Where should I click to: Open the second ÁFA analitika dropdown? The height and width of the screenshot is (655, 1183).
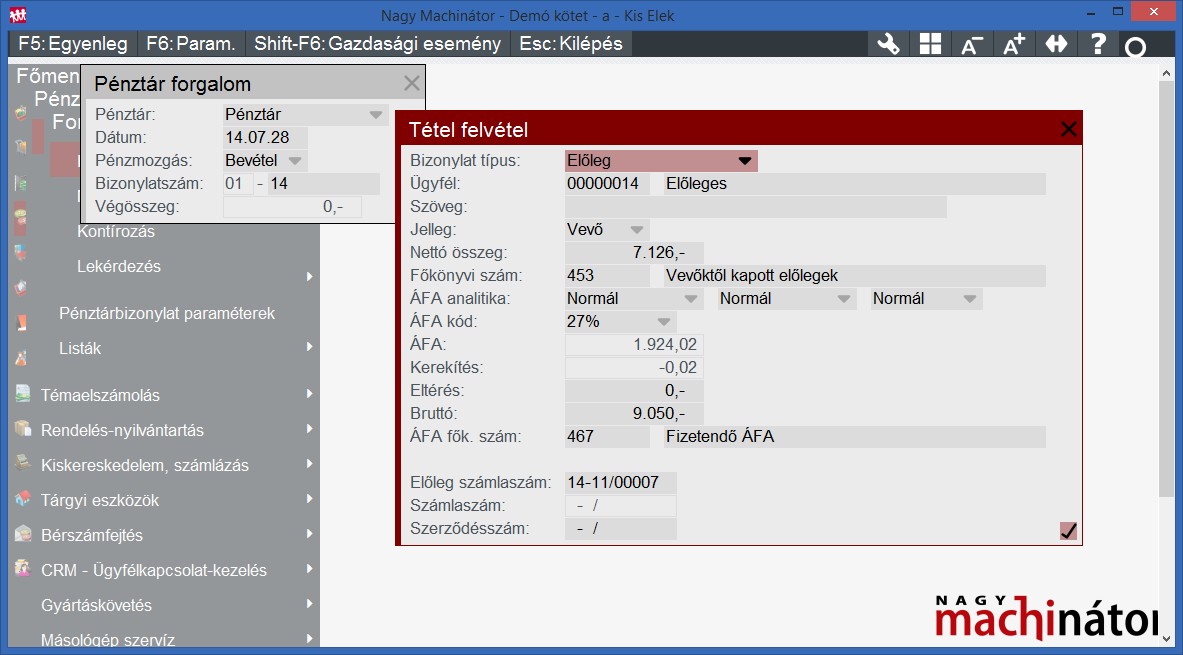click(843, 299)
